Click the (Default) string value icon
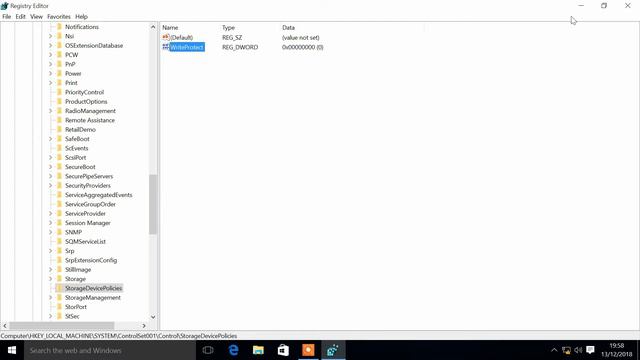This screenshot has width=640, height=360. click(x=166, y=37)
